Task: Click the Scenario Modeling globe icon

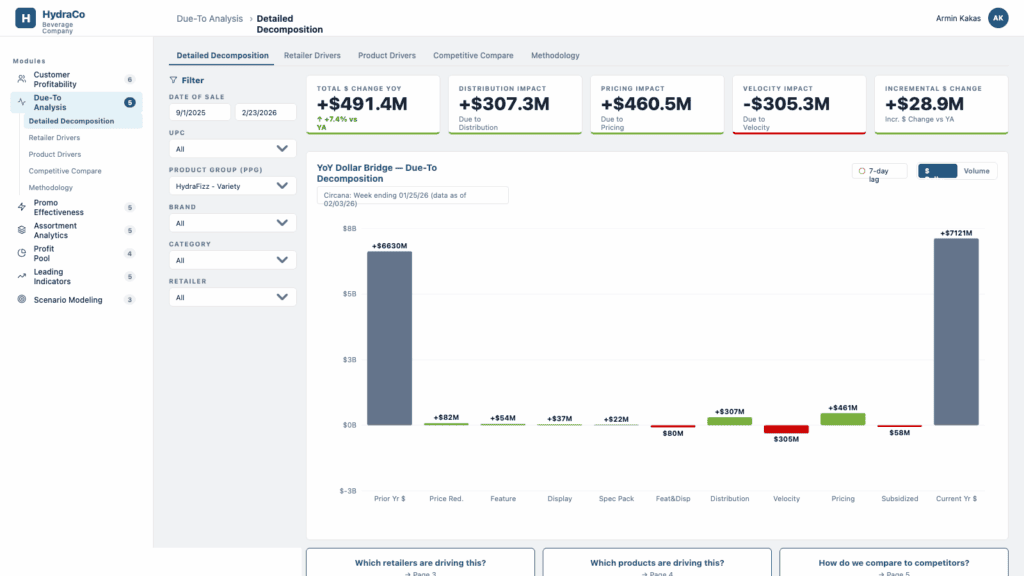Action: [x=22, y=300]
